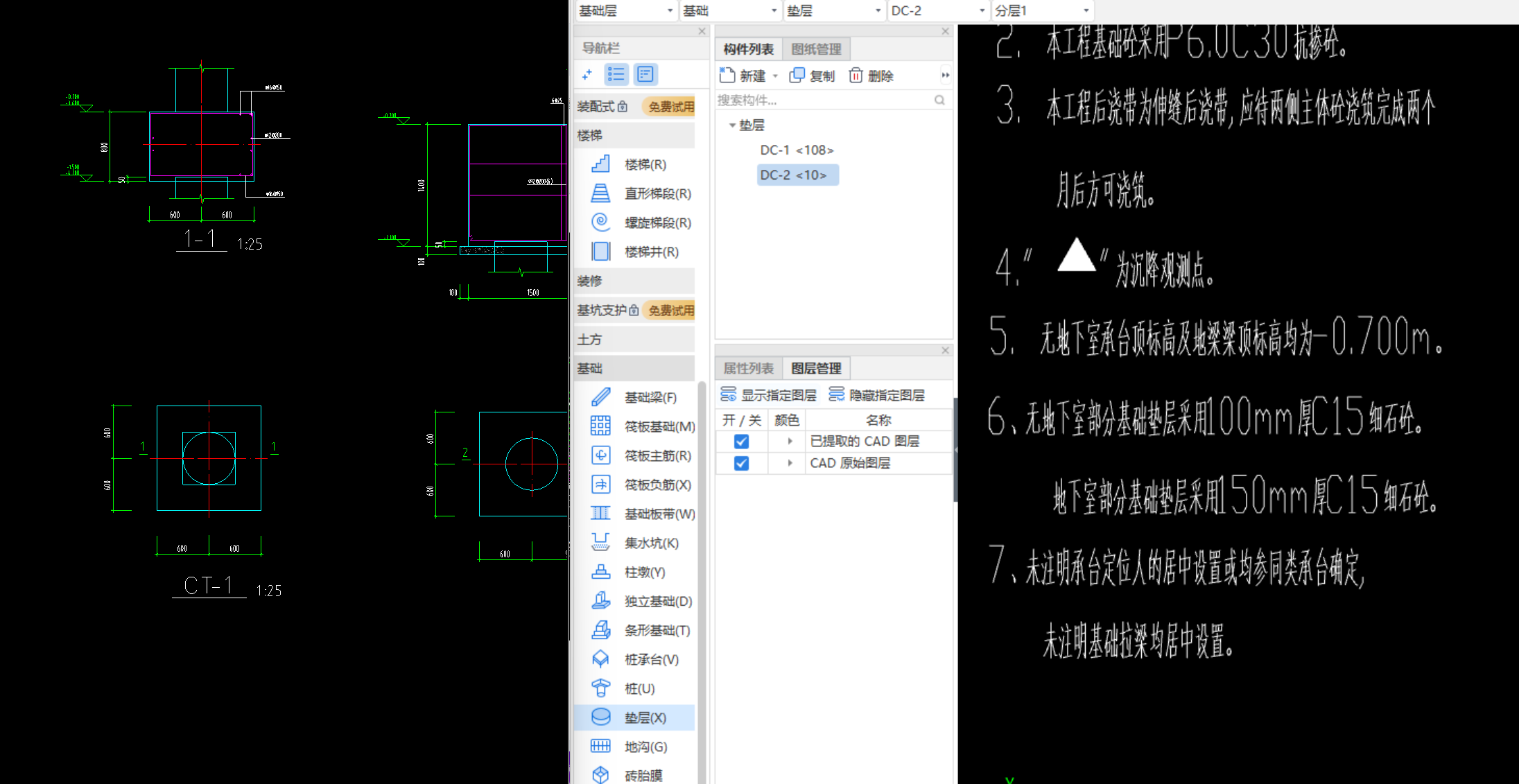Select DC-1 <108> in component tree

click(x=797, y=150)
